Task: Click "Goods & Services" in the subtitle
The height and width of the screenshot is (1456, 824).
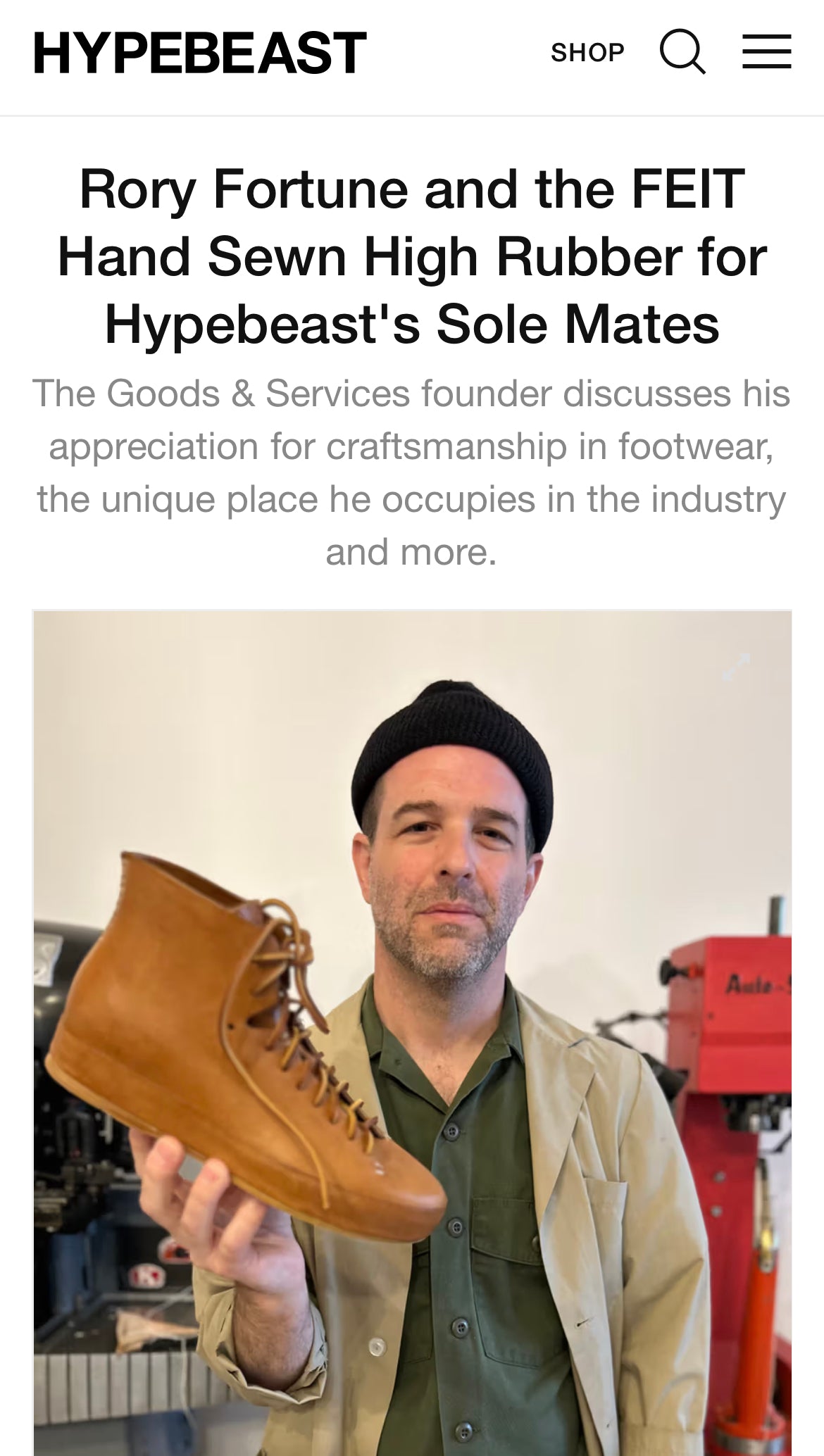Action: (258, 393)
